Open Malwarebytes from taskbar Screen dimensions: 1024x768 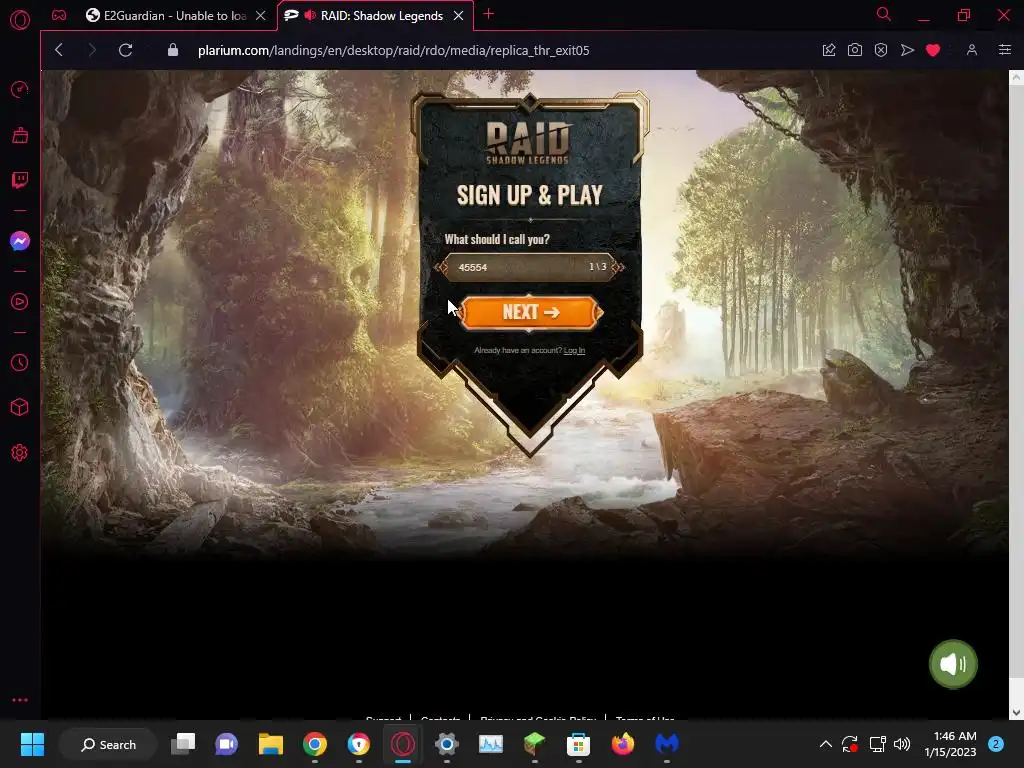pyautogui.click(x=667, y=744)
